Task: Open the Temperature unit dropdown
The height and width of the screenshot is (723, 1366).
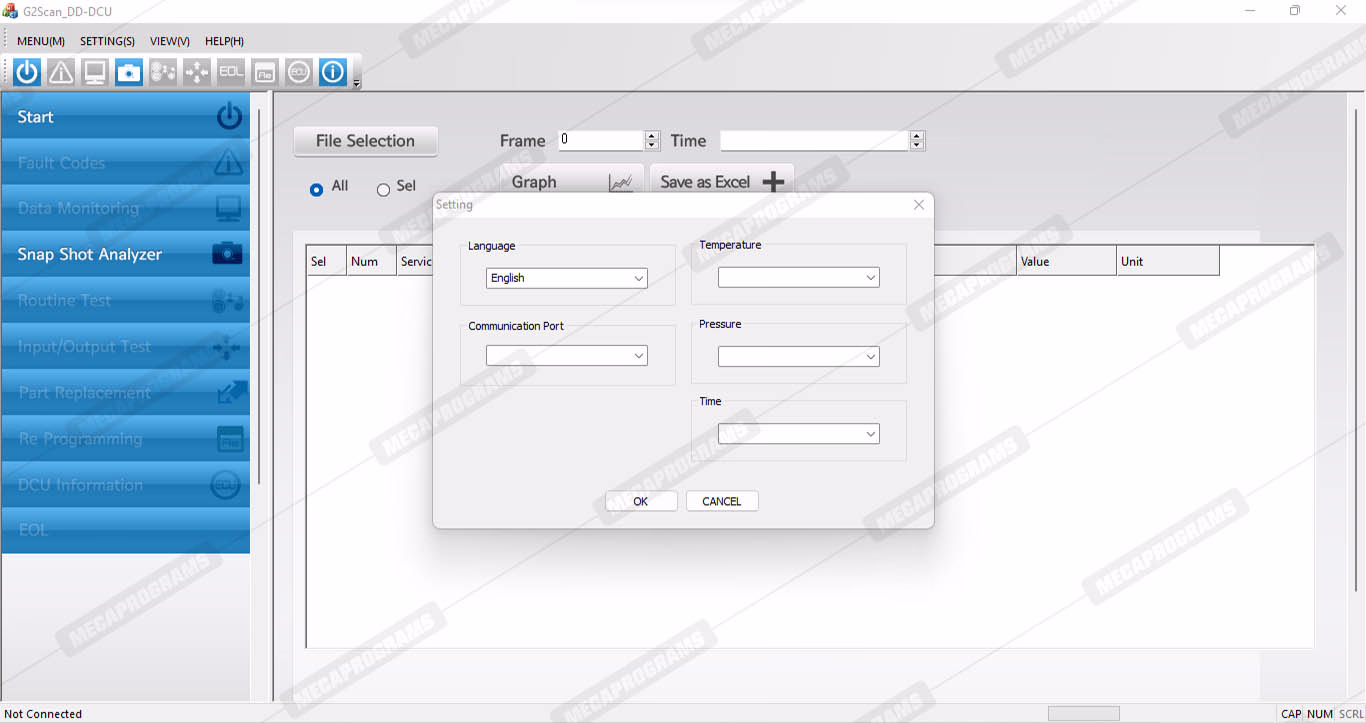Action: click(798, 277)
